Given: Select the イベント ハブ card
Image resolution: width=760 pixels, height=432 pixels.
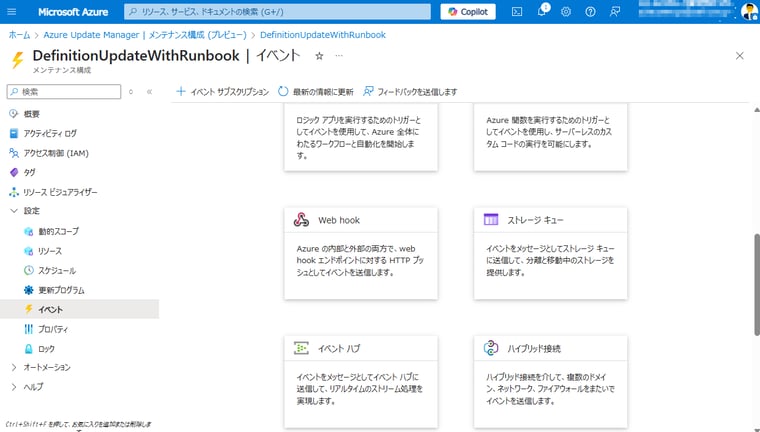Looking at the screenshot, I should [x=361, y=382].
